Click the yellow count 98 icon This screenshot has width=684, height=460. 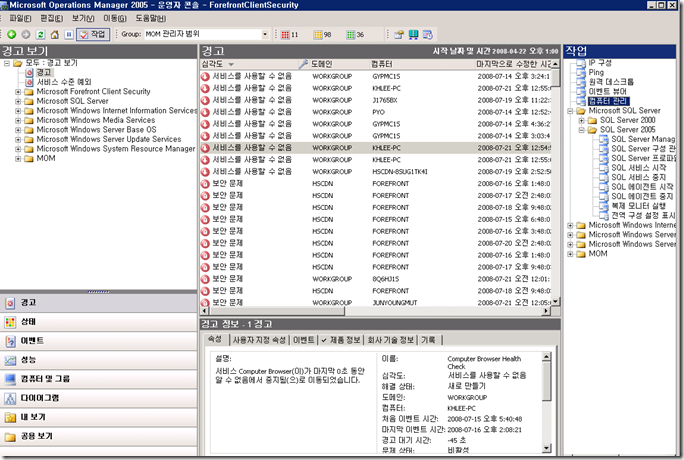pos(318,34)
